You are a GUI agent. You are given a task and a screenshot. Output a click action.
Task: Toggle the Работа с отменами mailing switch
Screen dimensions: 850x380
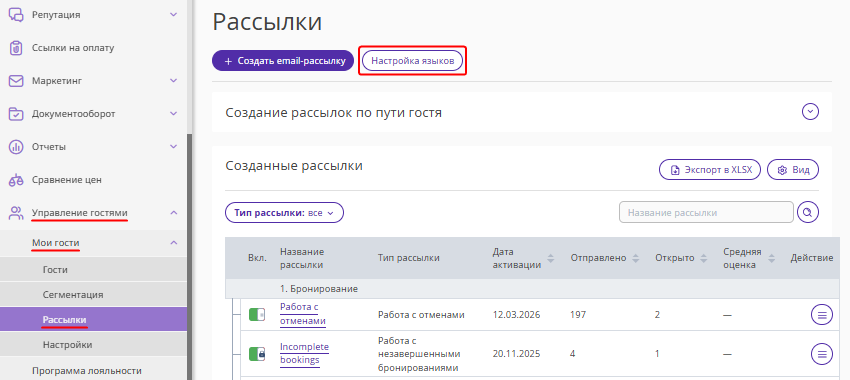(257, 314)
